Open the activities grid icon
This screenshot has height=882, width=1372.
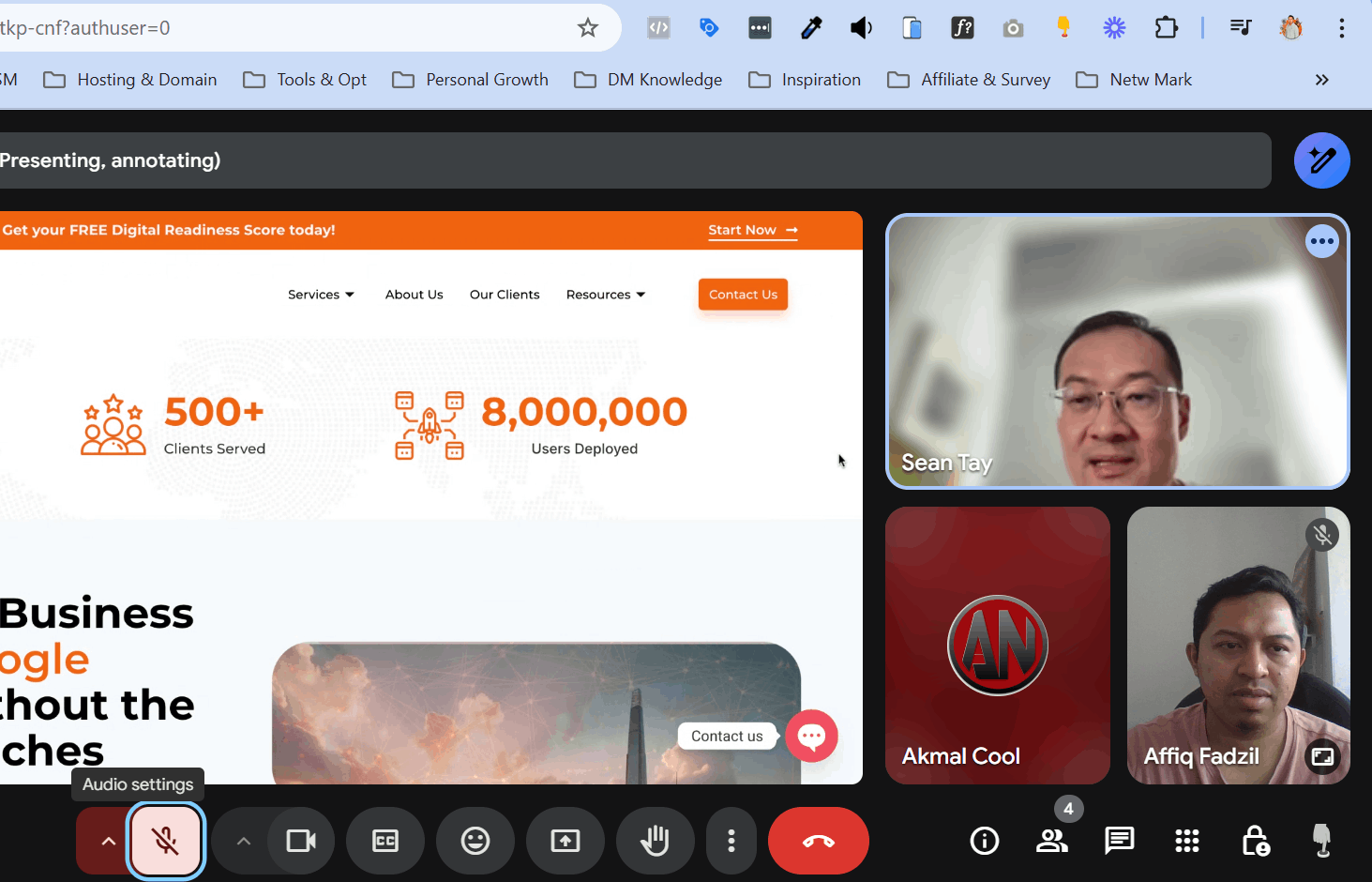point(1187,841)
